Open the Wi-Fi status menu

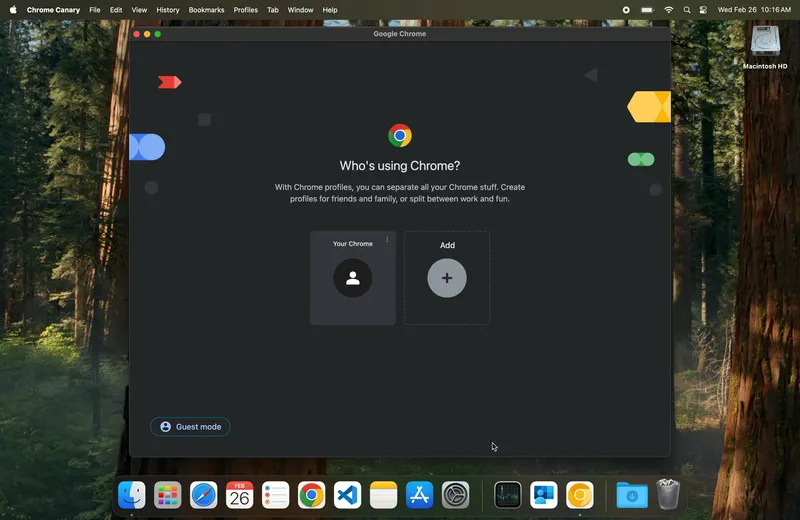pos(668,10)
